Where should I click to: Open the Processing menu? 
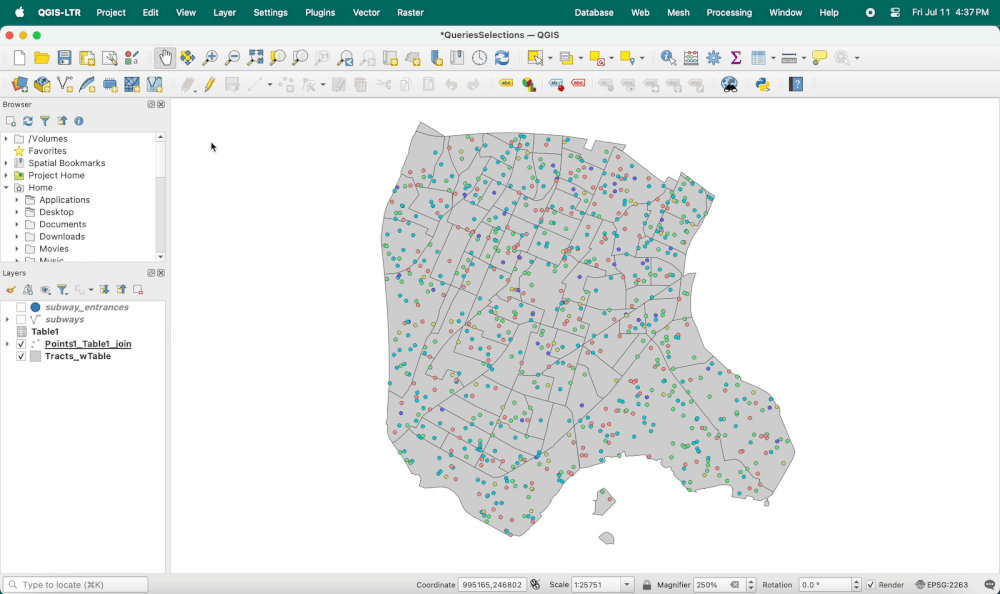pos(729,12)
